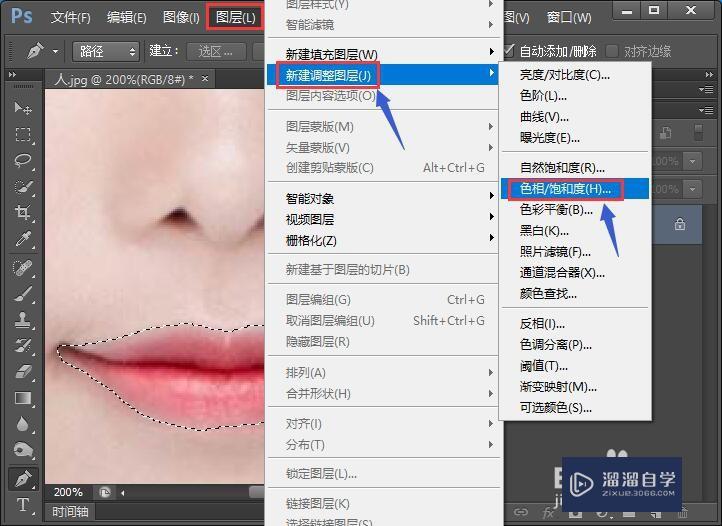Select the Brush tool

tap(23, 294)
